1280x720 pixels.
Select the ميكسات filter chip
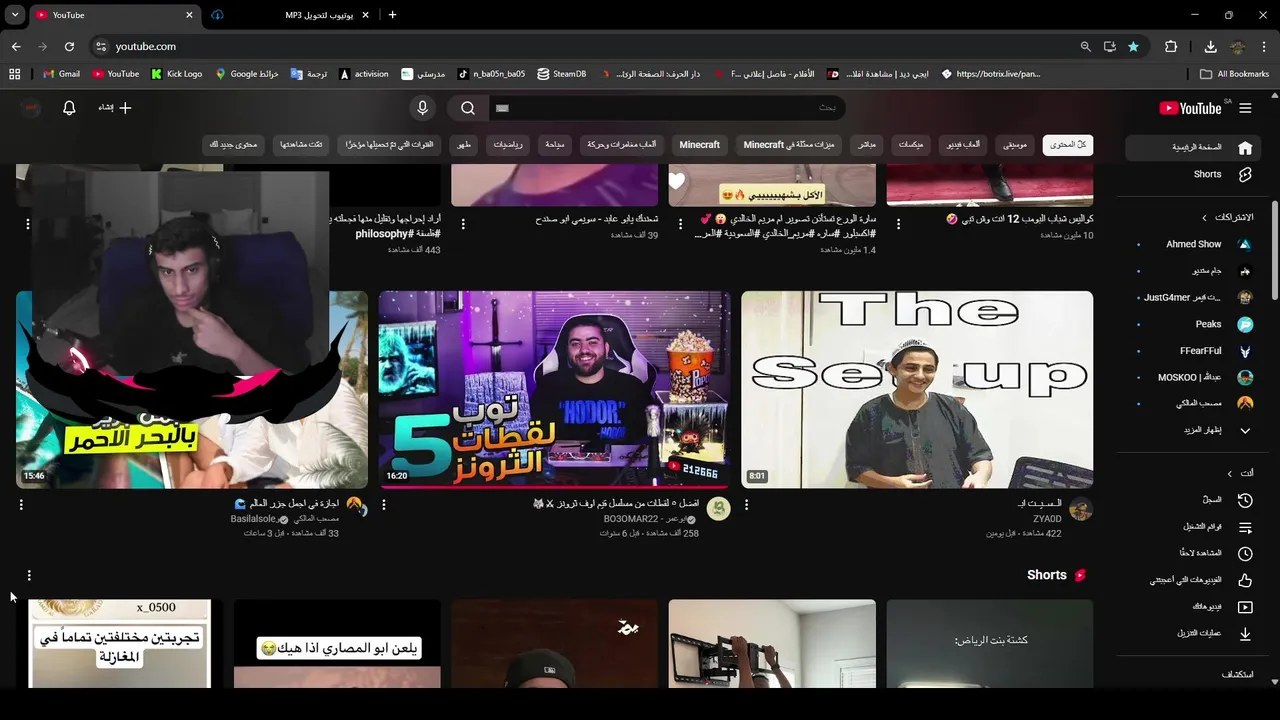[910, 145]
